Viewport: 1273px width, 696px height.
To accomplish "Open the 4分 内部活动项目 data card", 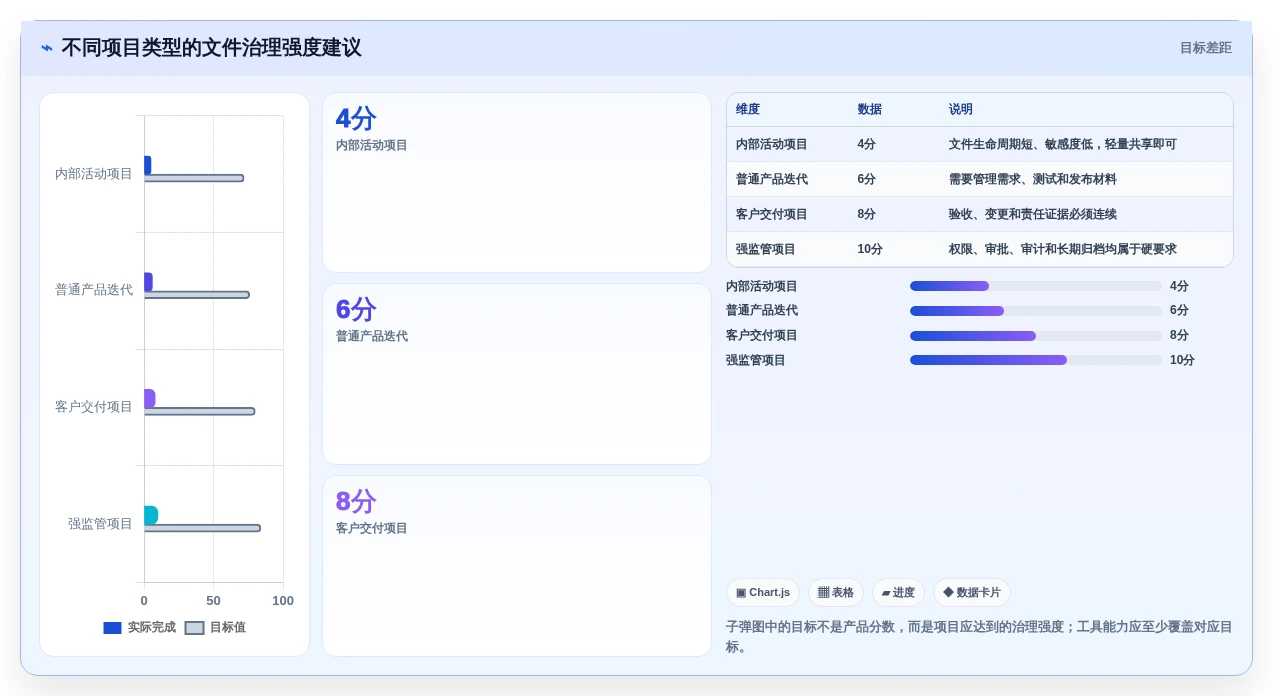I will pyautogui.click(x=517, y=183).
